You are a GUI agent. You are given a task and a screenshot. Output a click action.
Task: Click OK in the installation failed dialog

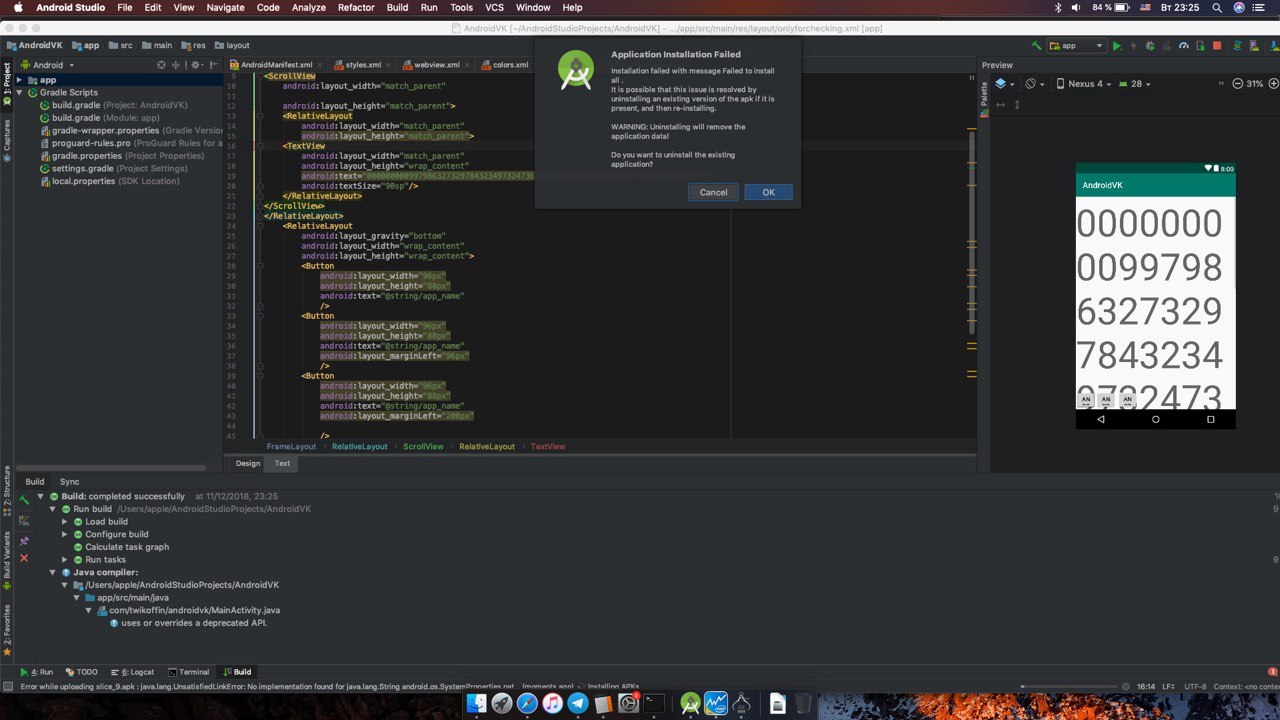(768, 192)
